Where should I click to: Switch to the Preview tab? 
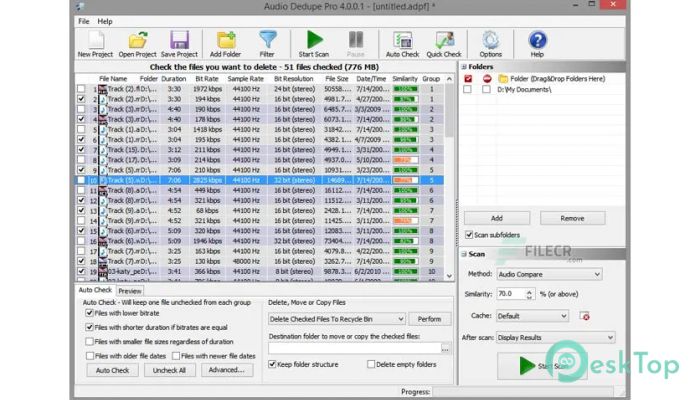(x=130, y=291)
